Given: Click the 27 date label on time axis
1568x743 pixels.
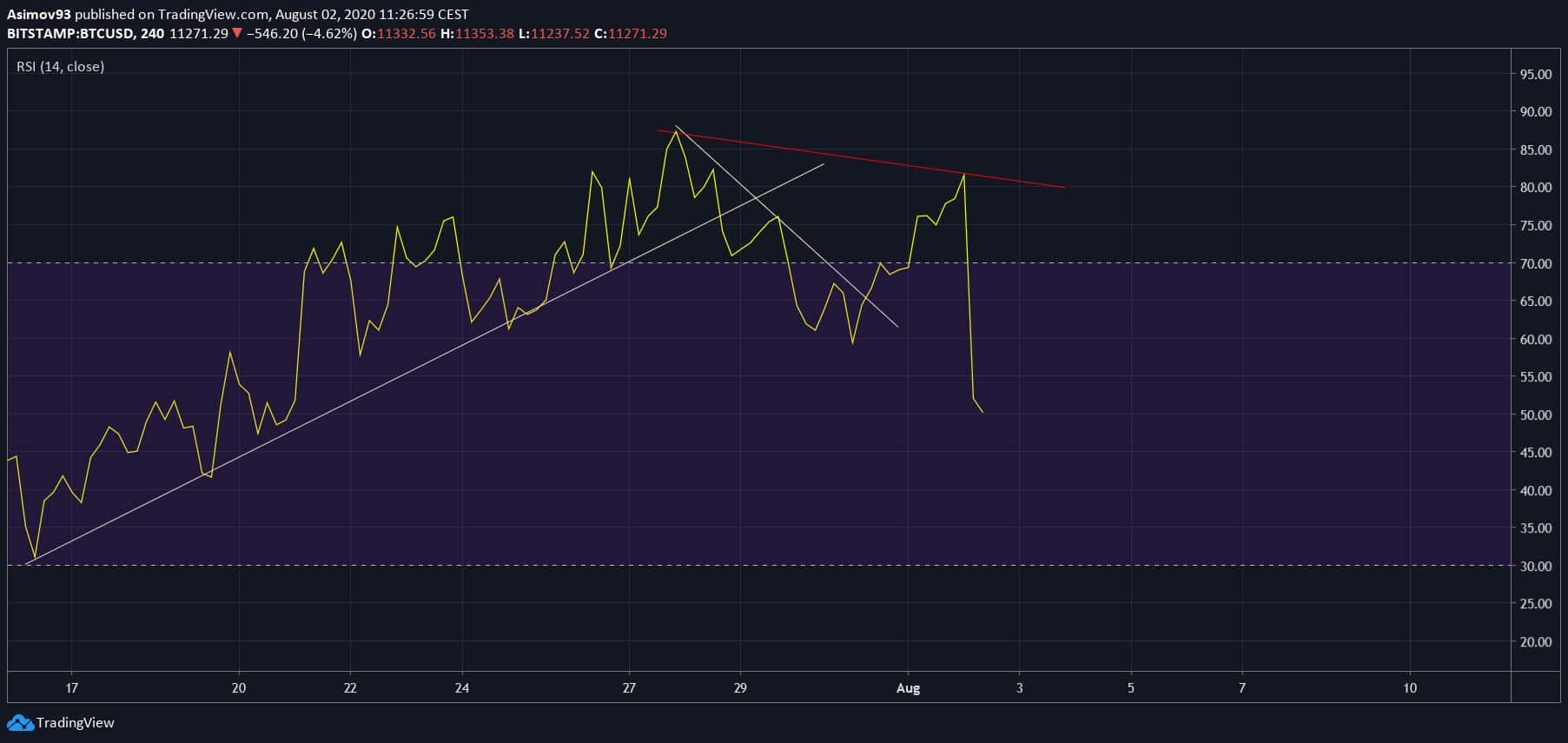Looking at the screenshot, I should tap(629, 688).
